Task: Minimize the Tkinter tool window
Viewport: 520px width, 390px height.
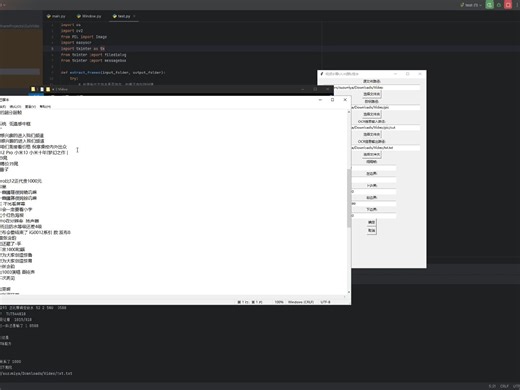Action: click(x=395, y=74)
